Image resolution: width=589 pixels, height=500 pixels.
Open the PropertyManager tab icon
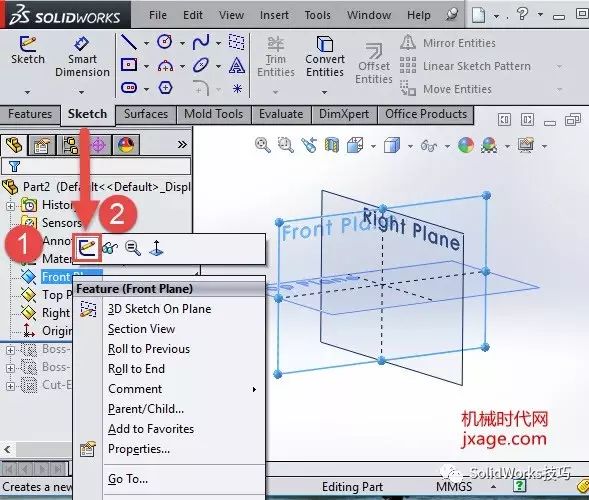coord(41,145)
